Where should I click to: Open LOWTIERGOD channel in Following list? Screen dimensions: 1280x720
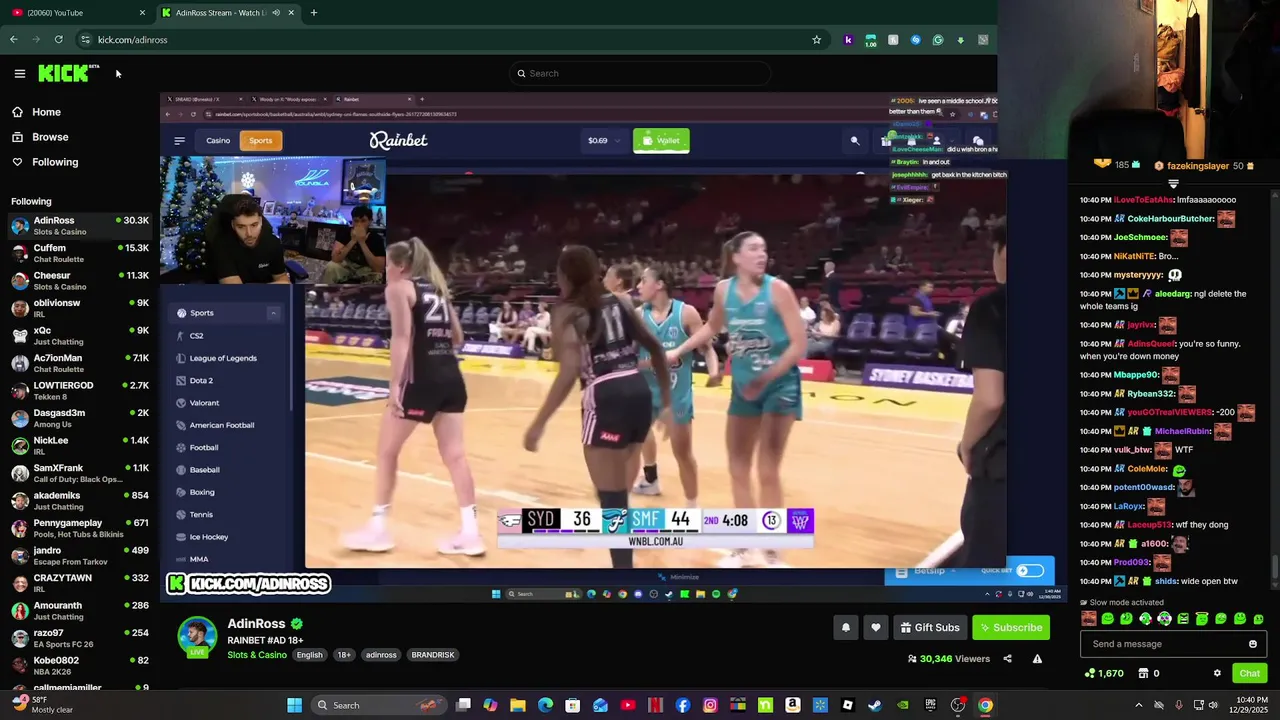pos(80,391)
